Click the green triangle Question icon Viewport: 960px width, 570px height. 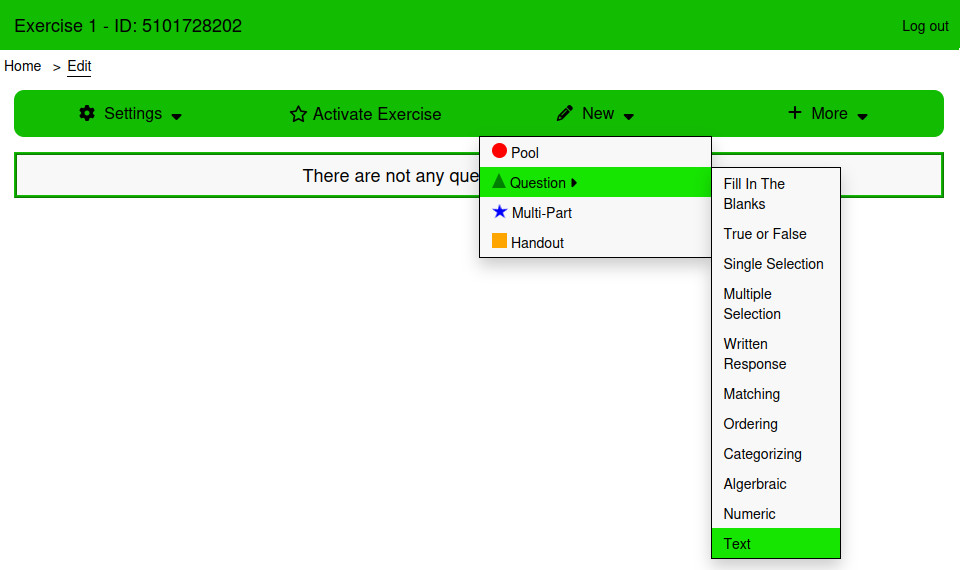click(x=499, y=182)
